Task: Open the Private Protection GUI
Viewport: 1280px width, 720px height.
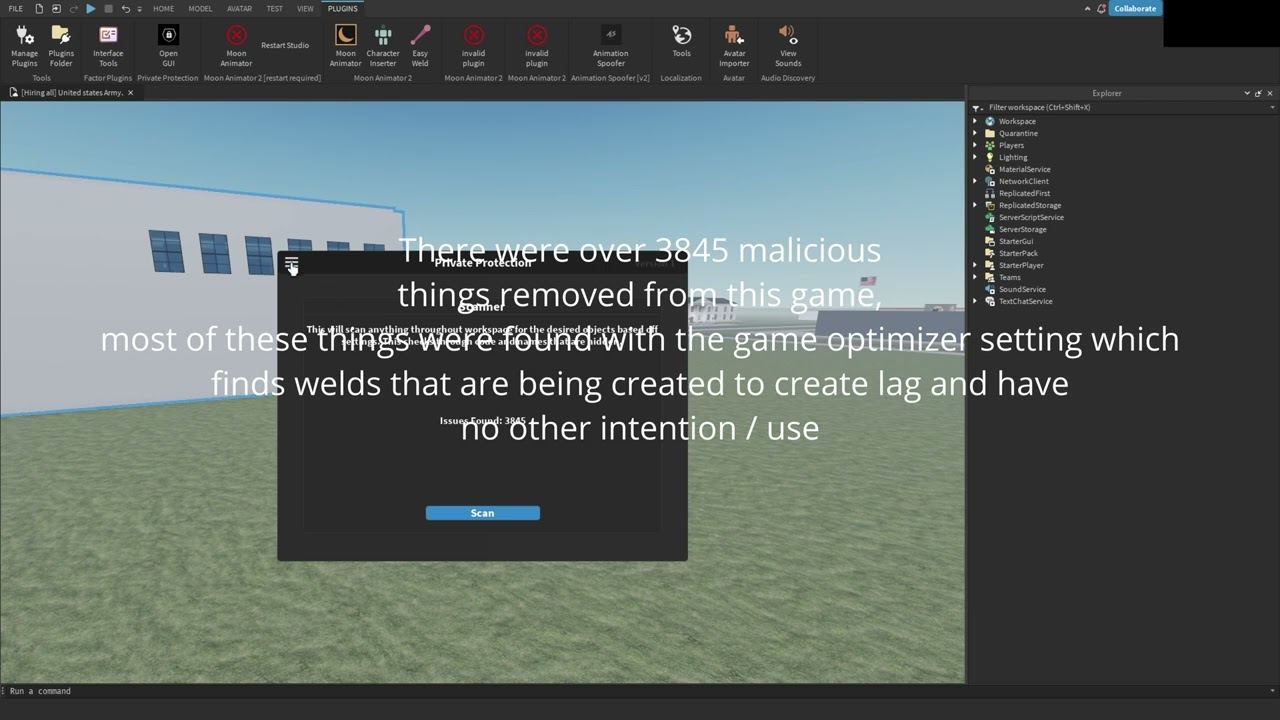Action: point(168,46)
